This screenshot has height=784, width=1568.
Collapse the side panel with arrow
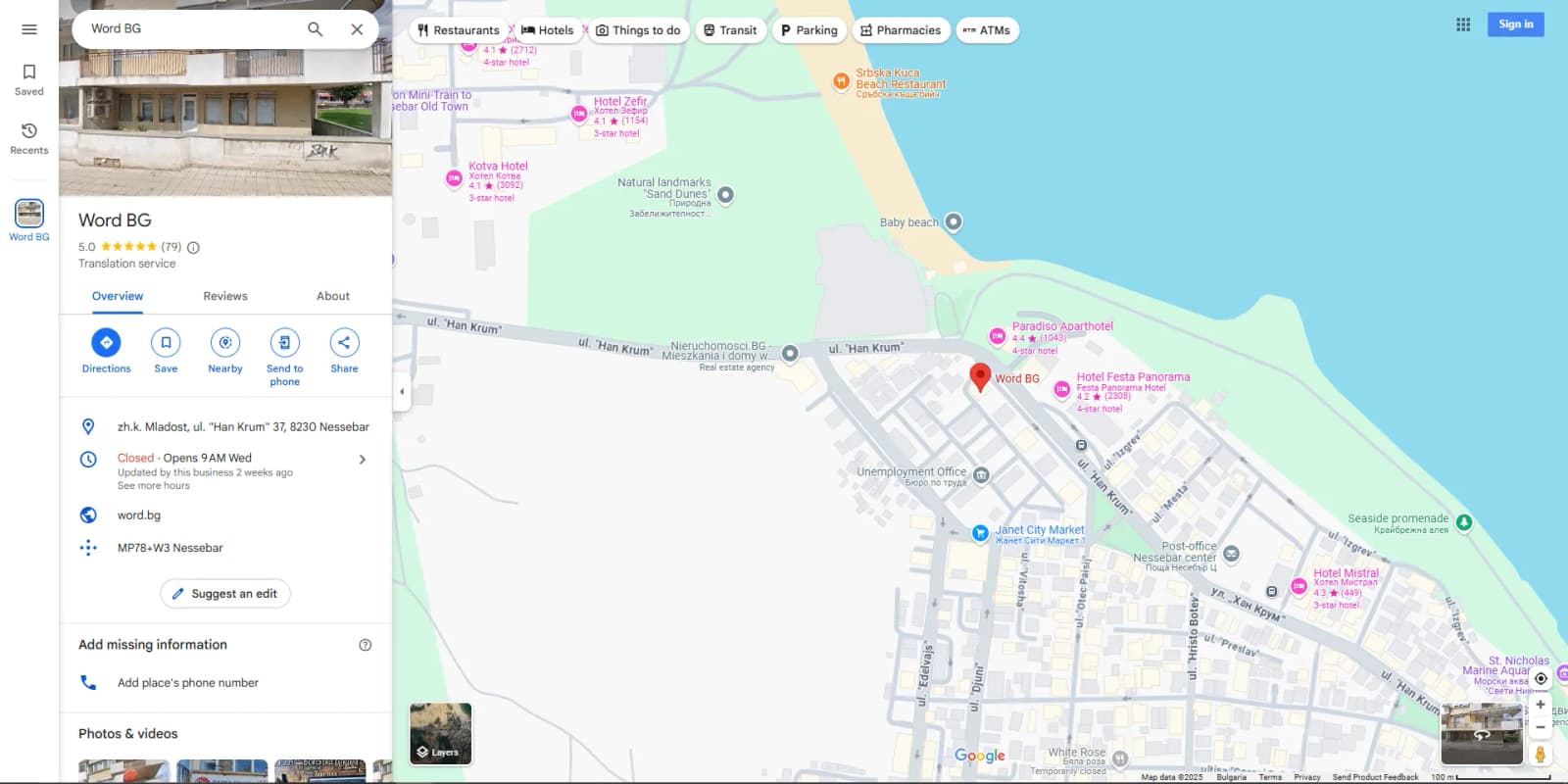[402, 392]
